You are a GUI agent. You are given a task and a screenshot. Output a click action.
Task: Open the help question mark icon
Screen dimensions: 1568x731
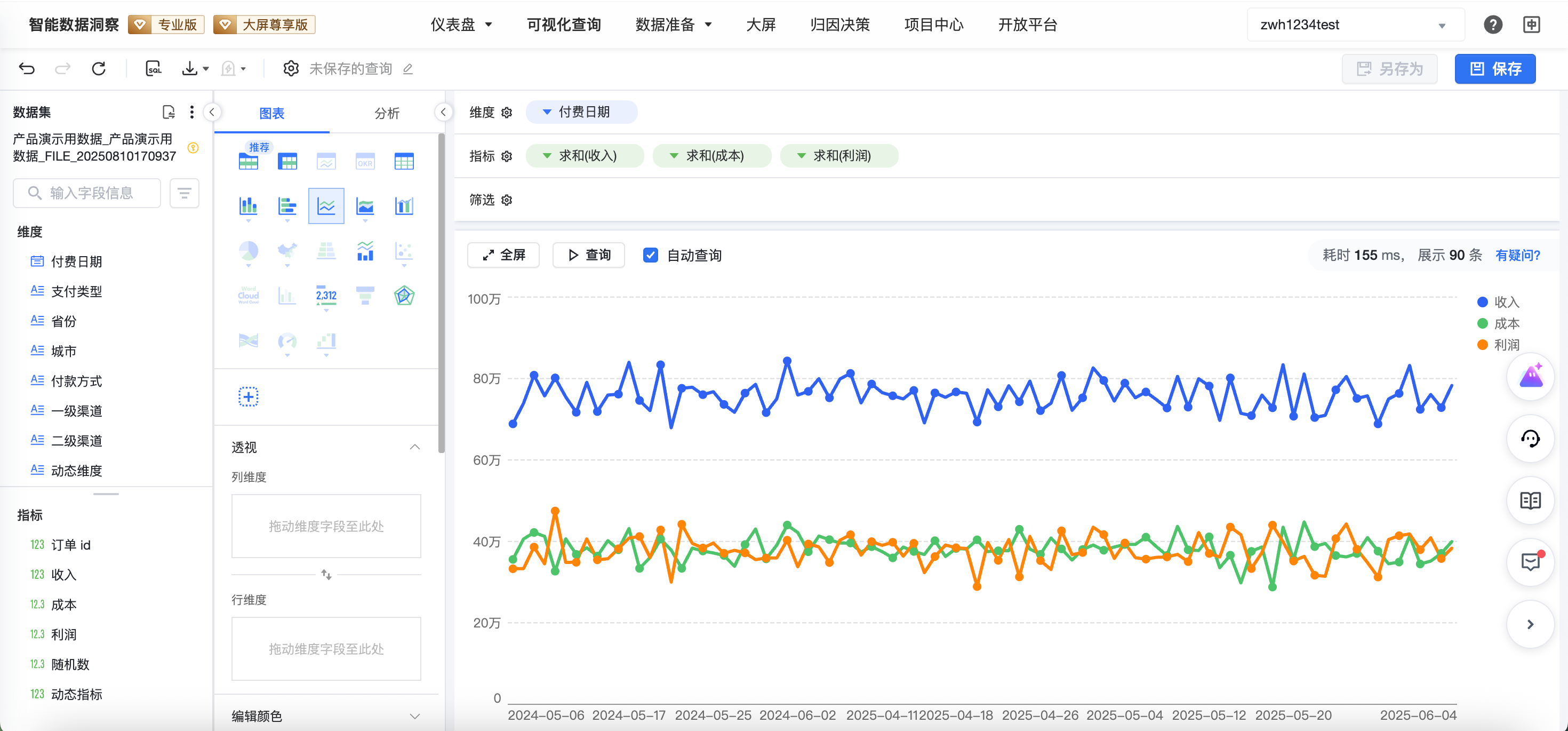coord(1492,25)
